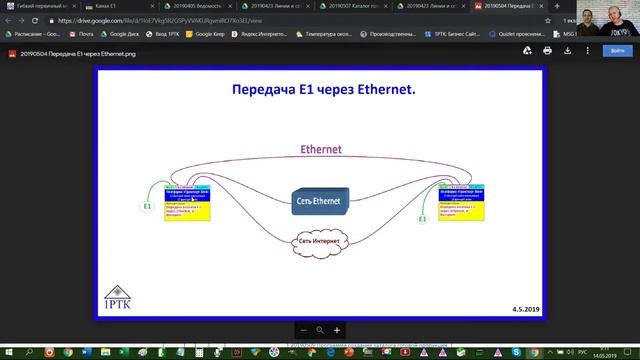This screenshot has height=360, width=640.
Task: Switch to the '20190405 Ведомость' tab
Action: click(x=196, y=6)
